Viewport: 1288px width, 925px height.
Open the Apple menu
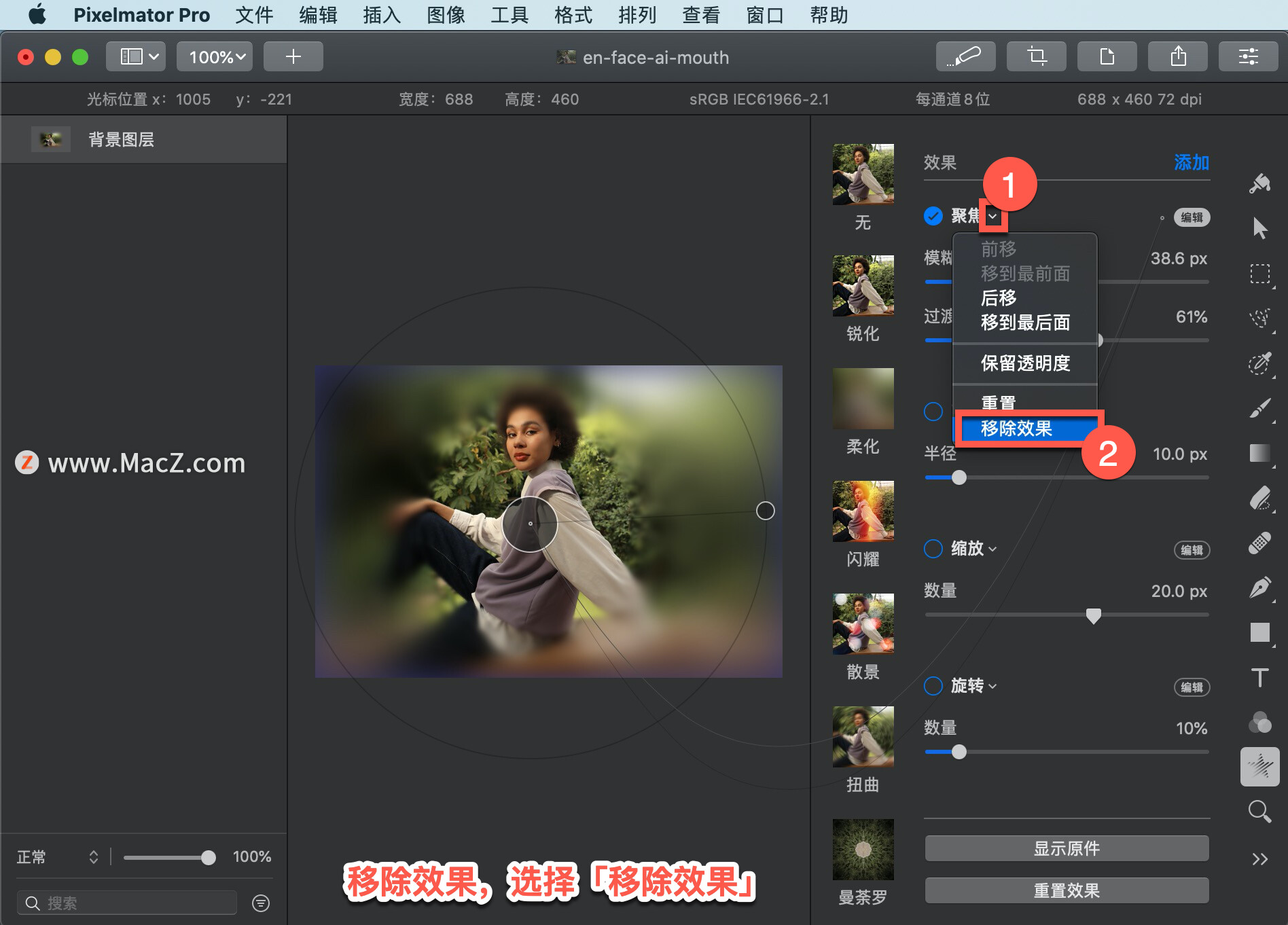[x=37, y=14]
